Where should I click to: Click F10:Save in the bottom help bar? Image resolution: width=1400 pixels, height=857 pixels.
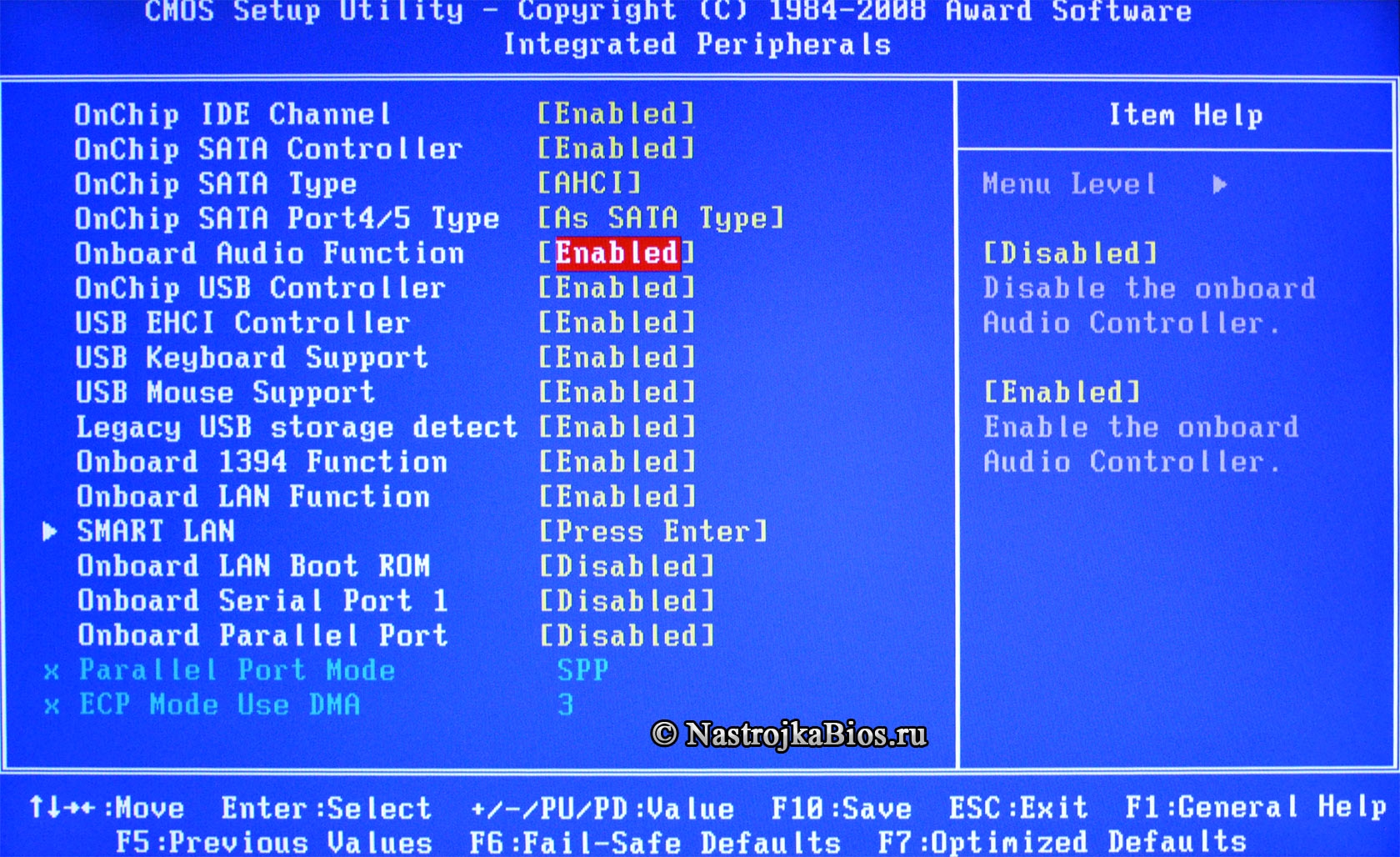click(841, 808)
